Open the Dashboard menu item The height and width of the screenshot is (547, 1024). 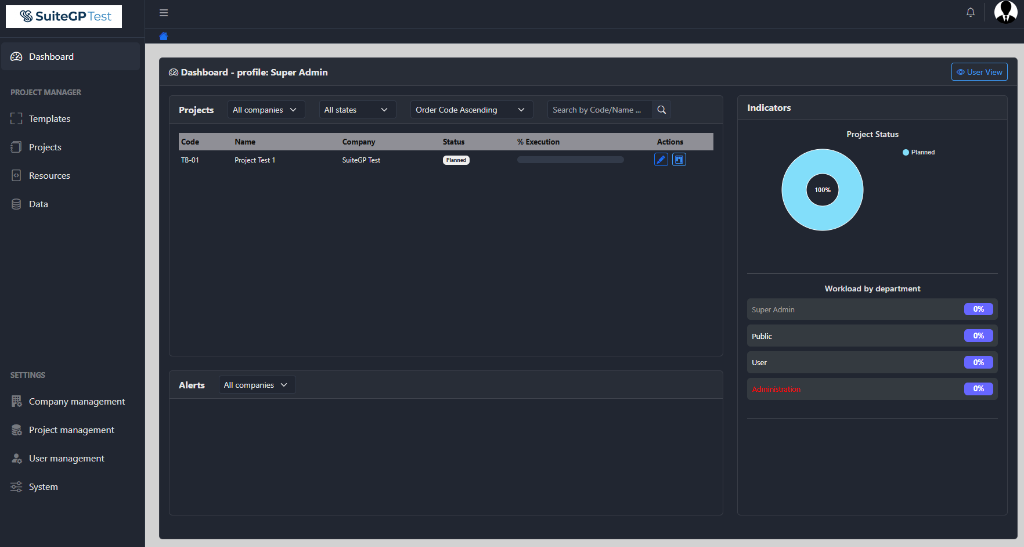[71, 57]
